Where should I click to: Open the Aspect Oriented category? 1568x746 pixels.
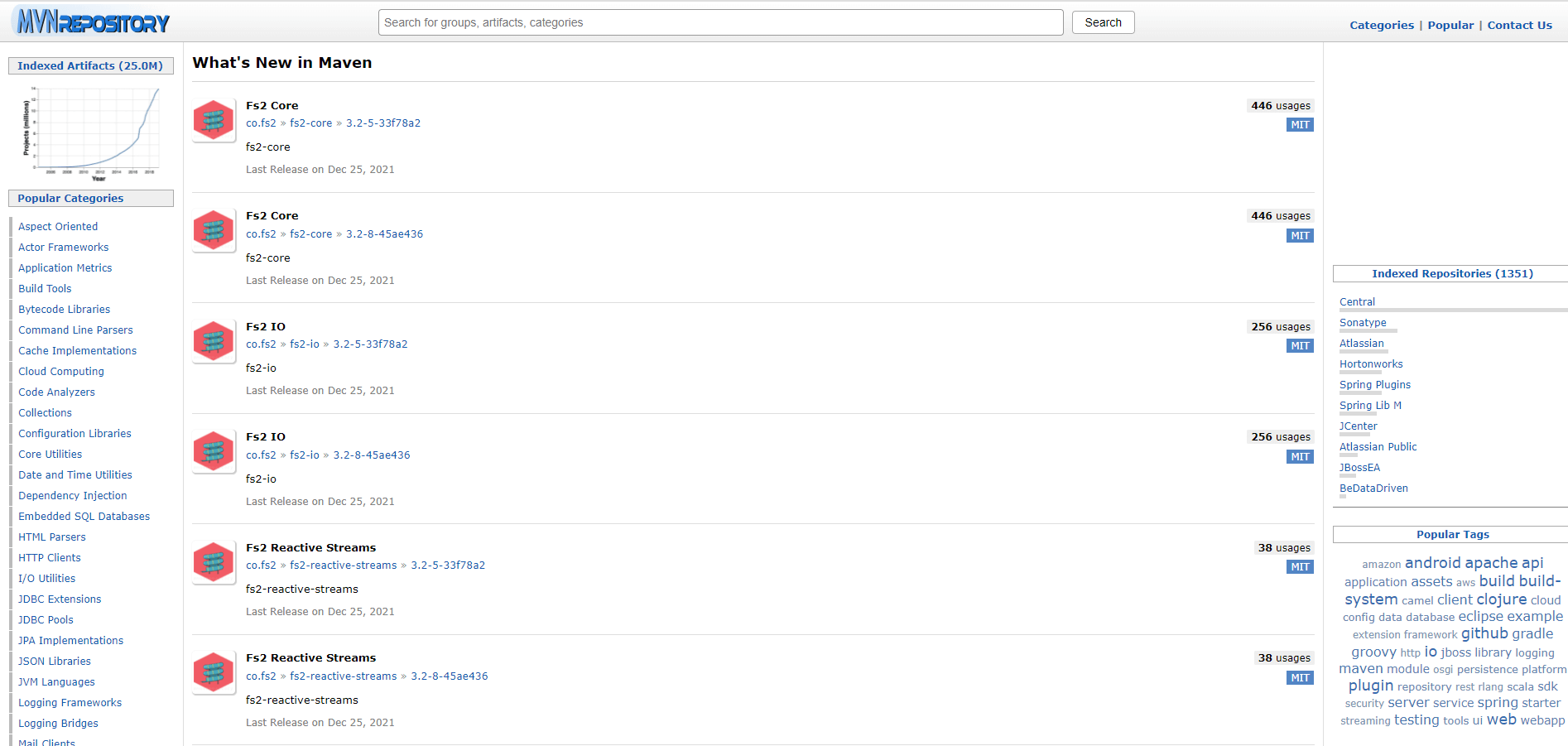pos(58,226)
